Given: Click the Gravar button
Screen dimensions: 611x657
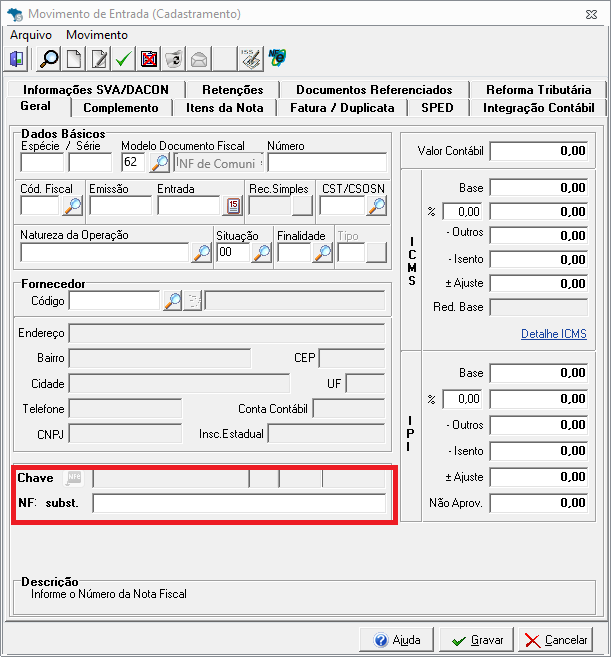Looking at the screenshot, I should [x=476, y=640].
